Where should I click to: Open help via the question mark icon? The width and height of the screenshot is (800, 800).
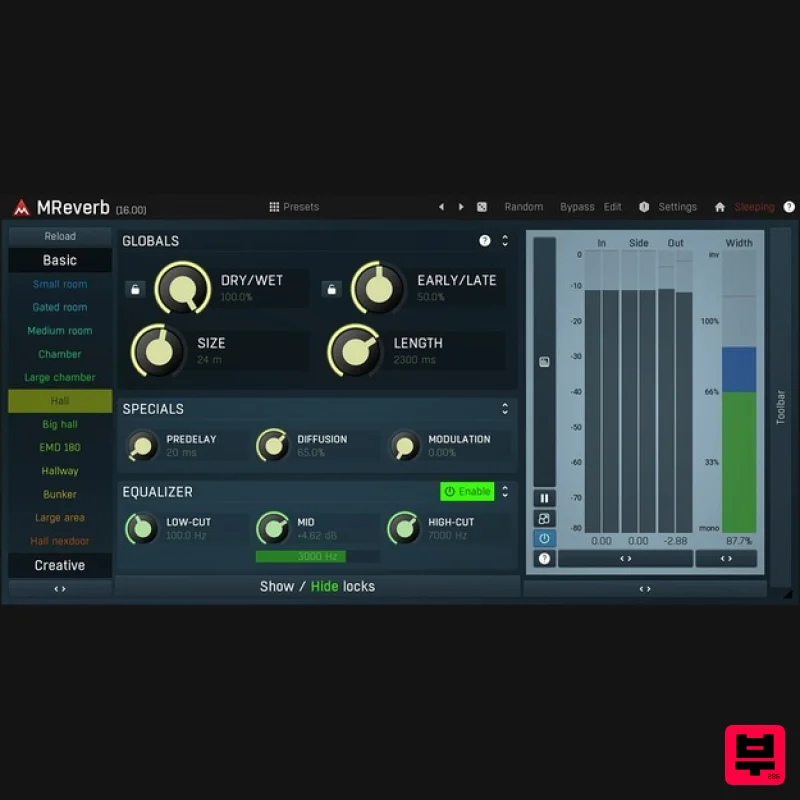(x=789, y=206)
